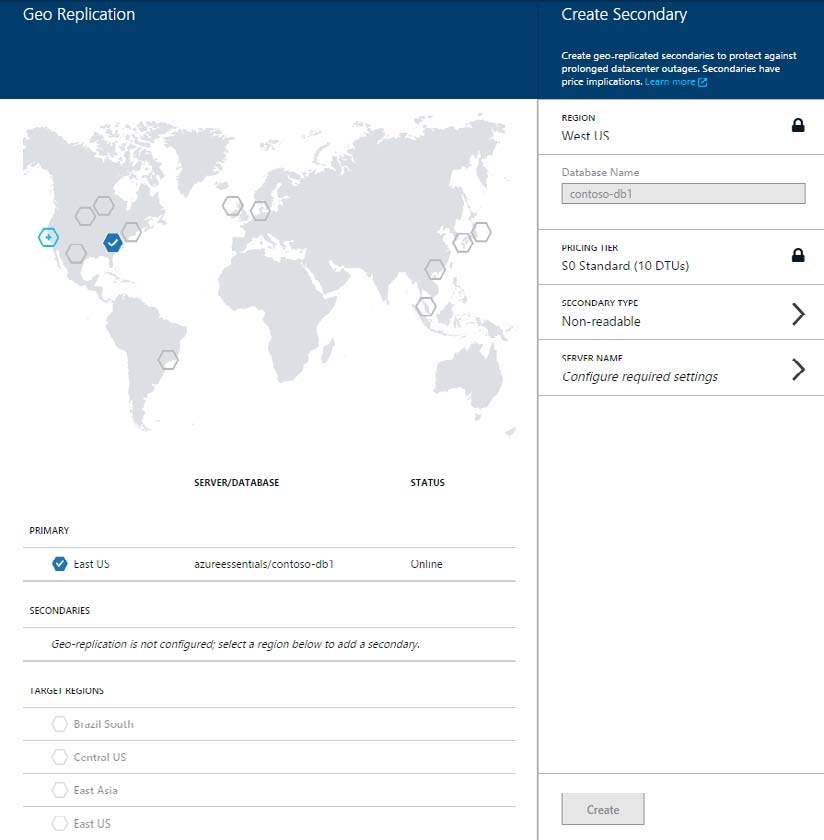Click the checked East US hexagon on map
Screen dimensions: 824x840
click(x=112, y=242)
